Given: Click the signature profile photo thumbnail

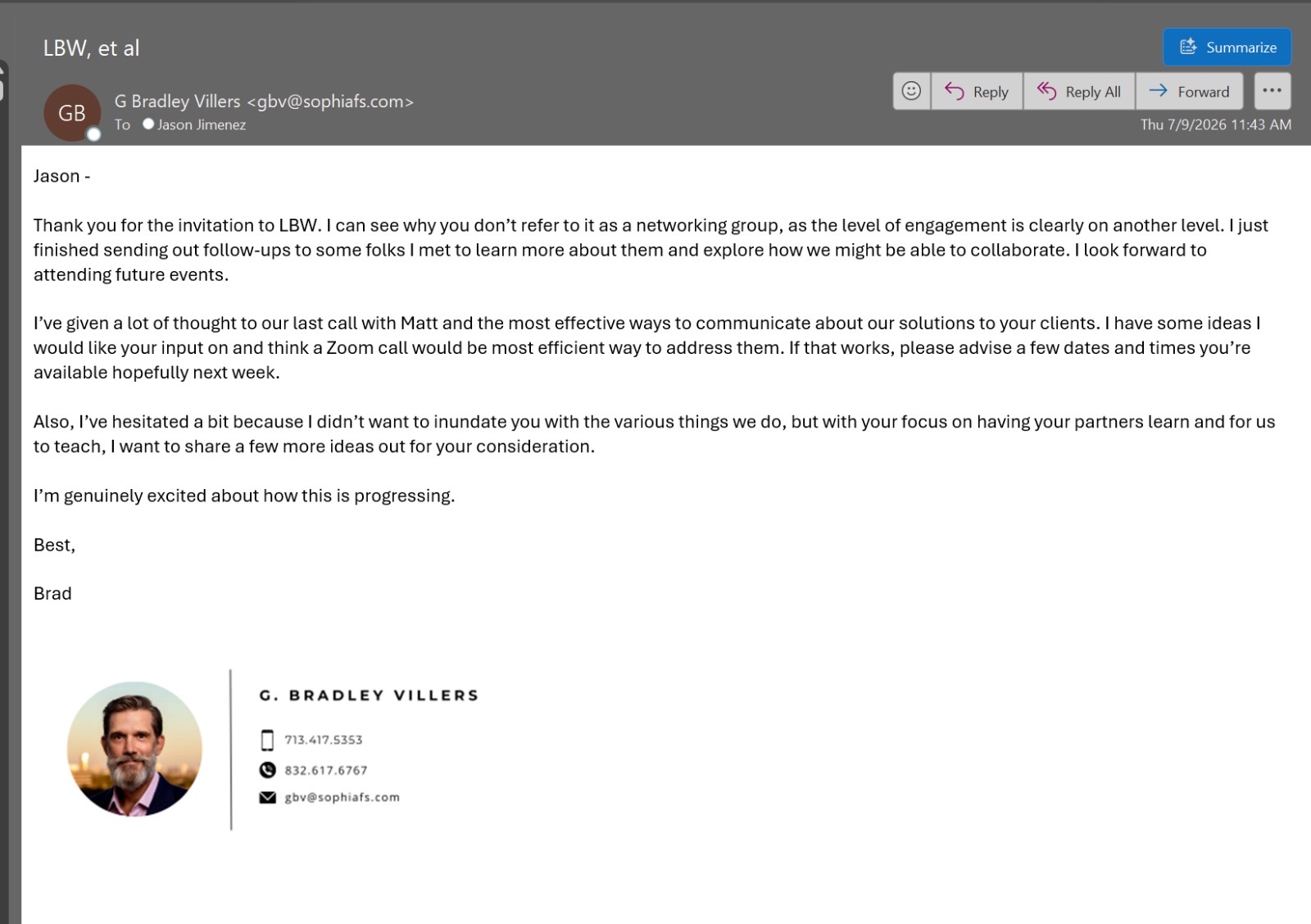Looking at the screenshot, I should 134,749.
